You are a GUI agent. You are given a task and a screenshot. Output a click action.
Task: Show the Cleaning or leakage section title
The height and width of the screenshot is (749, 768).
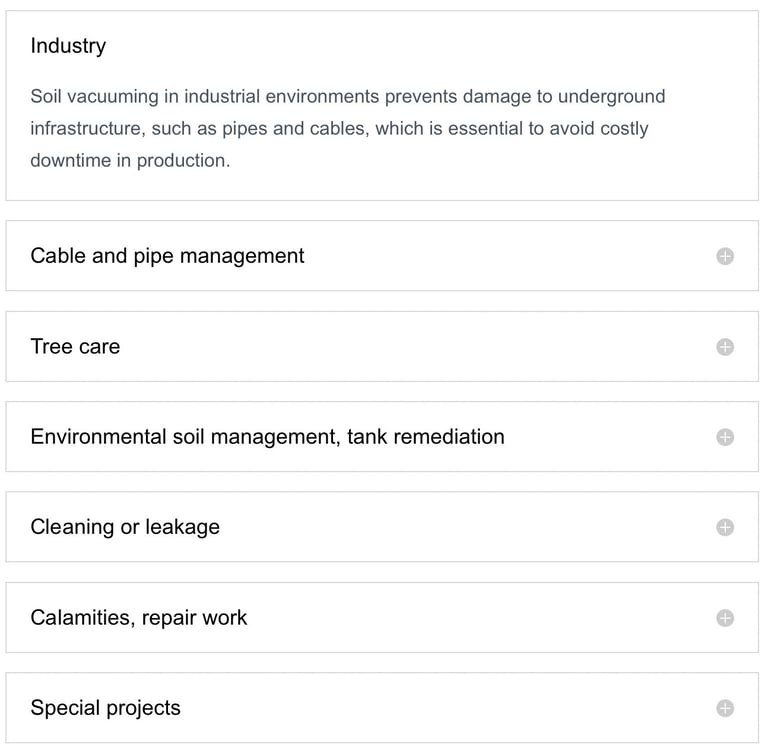[x=125, y=527]
